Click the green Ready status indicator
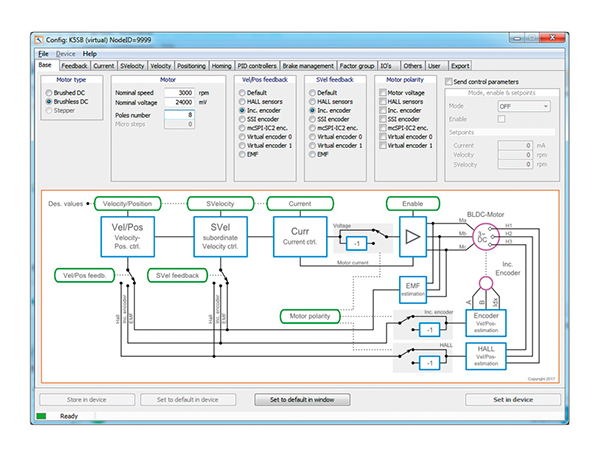This screenshot has height=454, width=600. 41,416
